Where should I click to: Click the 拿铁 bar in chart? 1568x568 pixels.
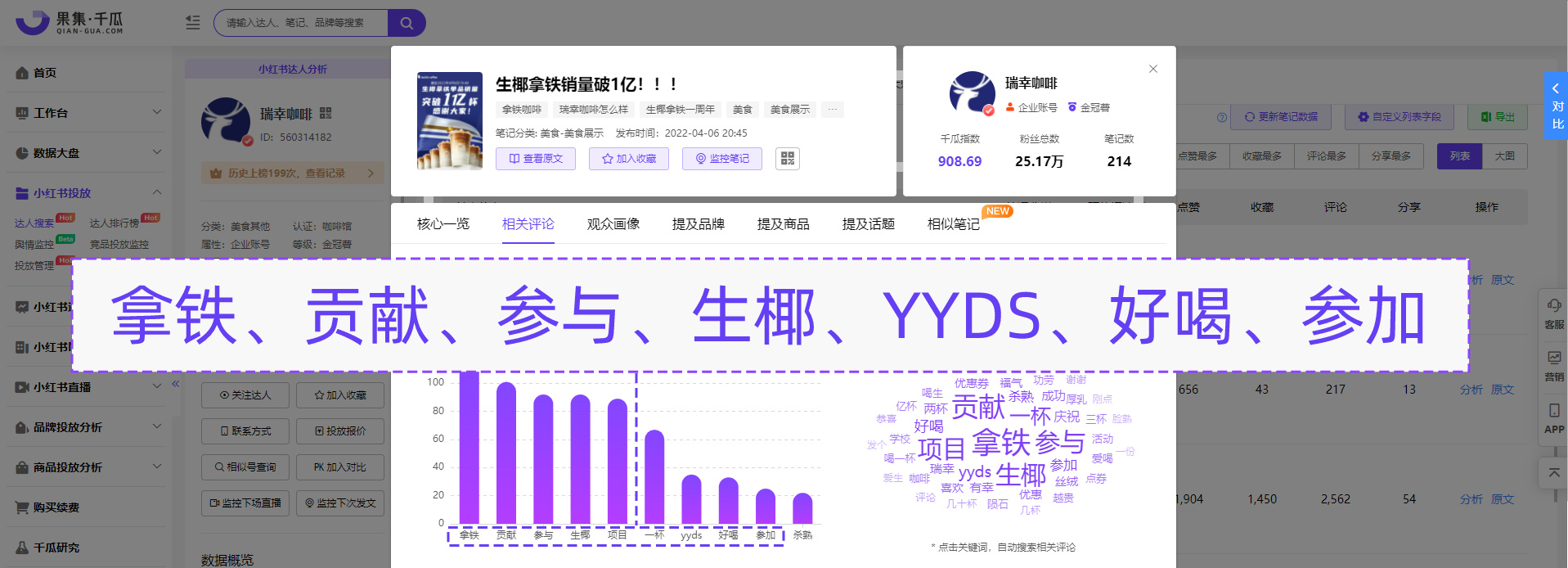470,447
